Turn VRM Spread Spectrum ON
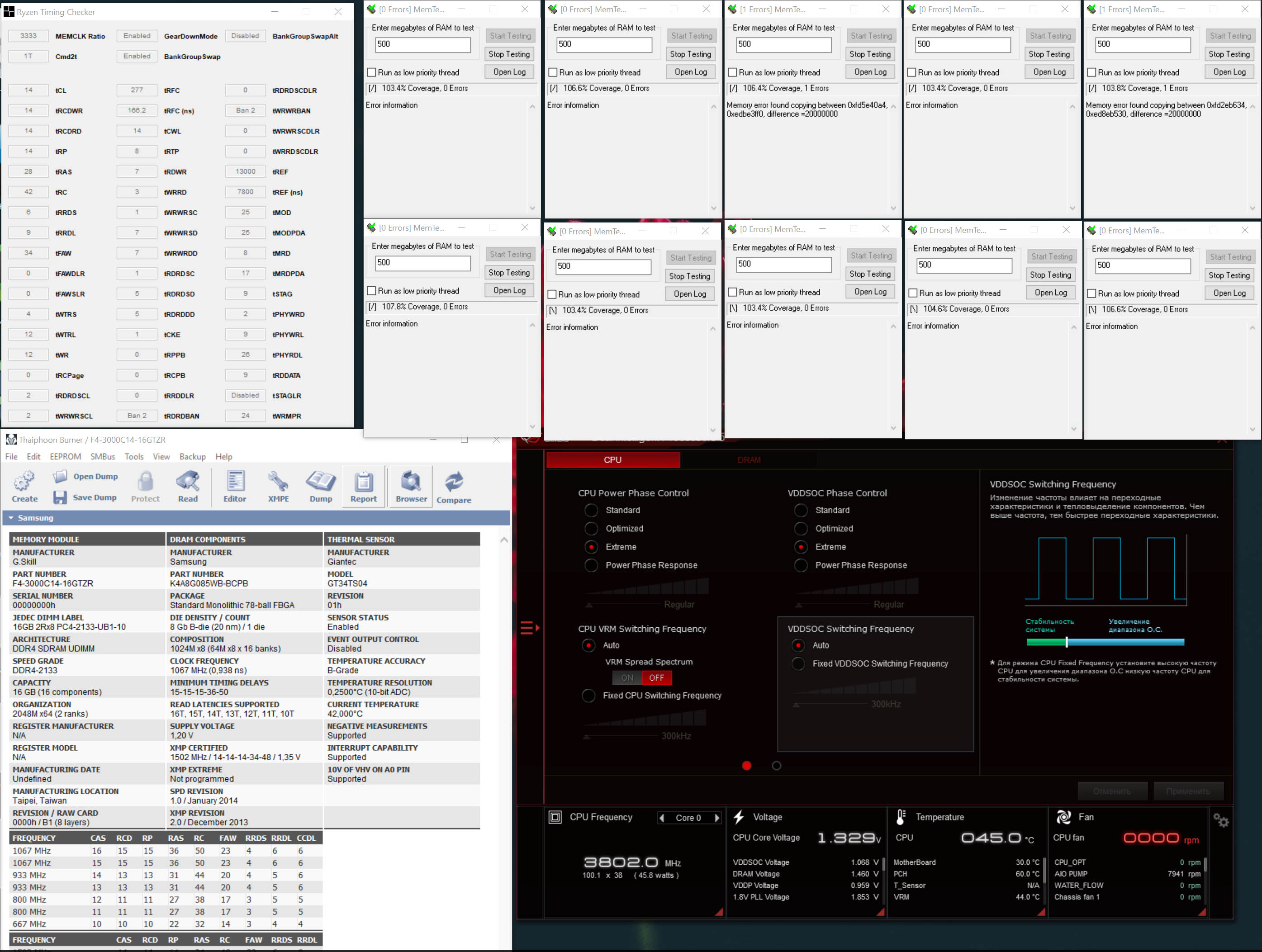1262x952 pixels. (627, 677)
